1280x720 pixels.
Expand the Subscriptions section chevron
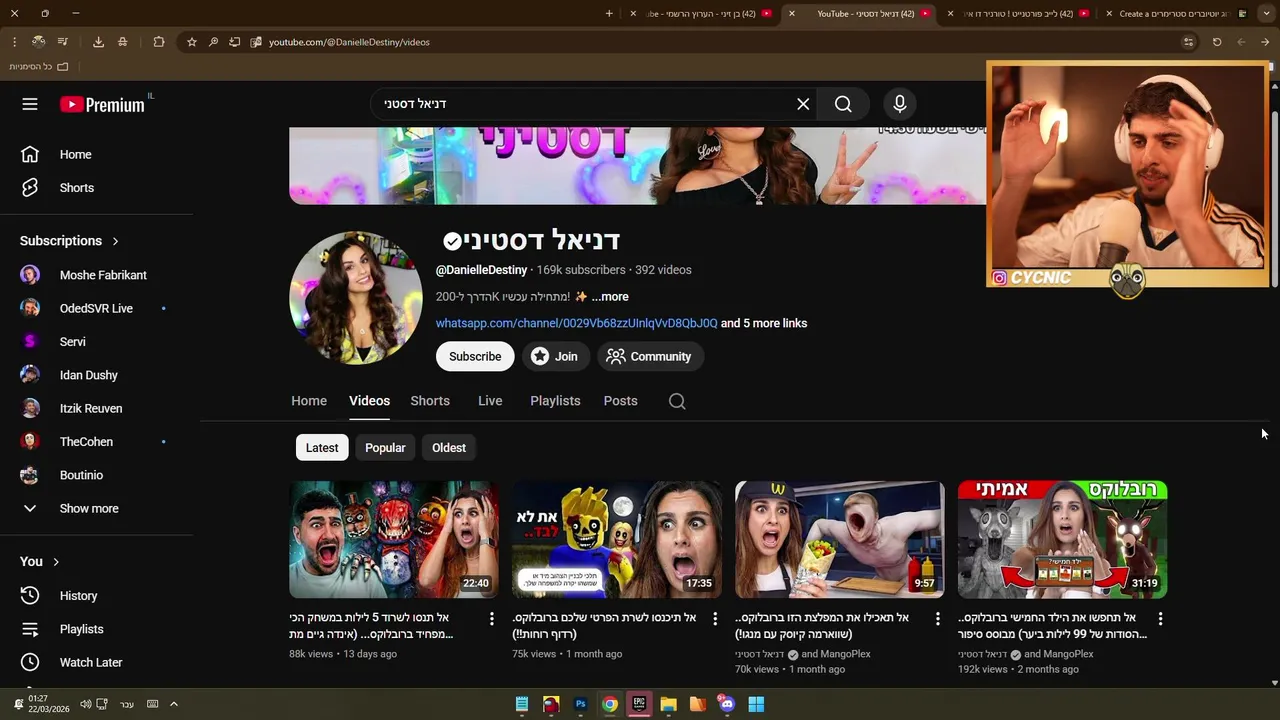pos(115,241)
